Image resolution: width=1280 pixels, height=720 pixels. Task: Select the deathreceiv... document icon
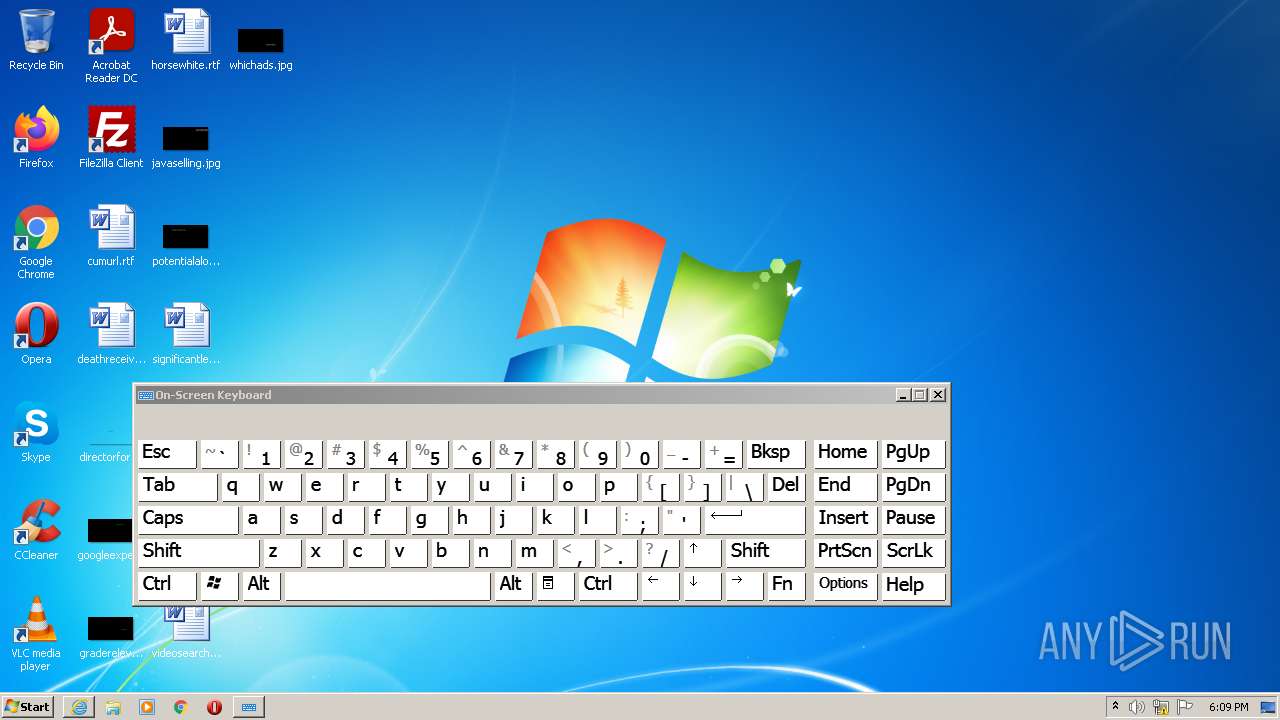111,334
